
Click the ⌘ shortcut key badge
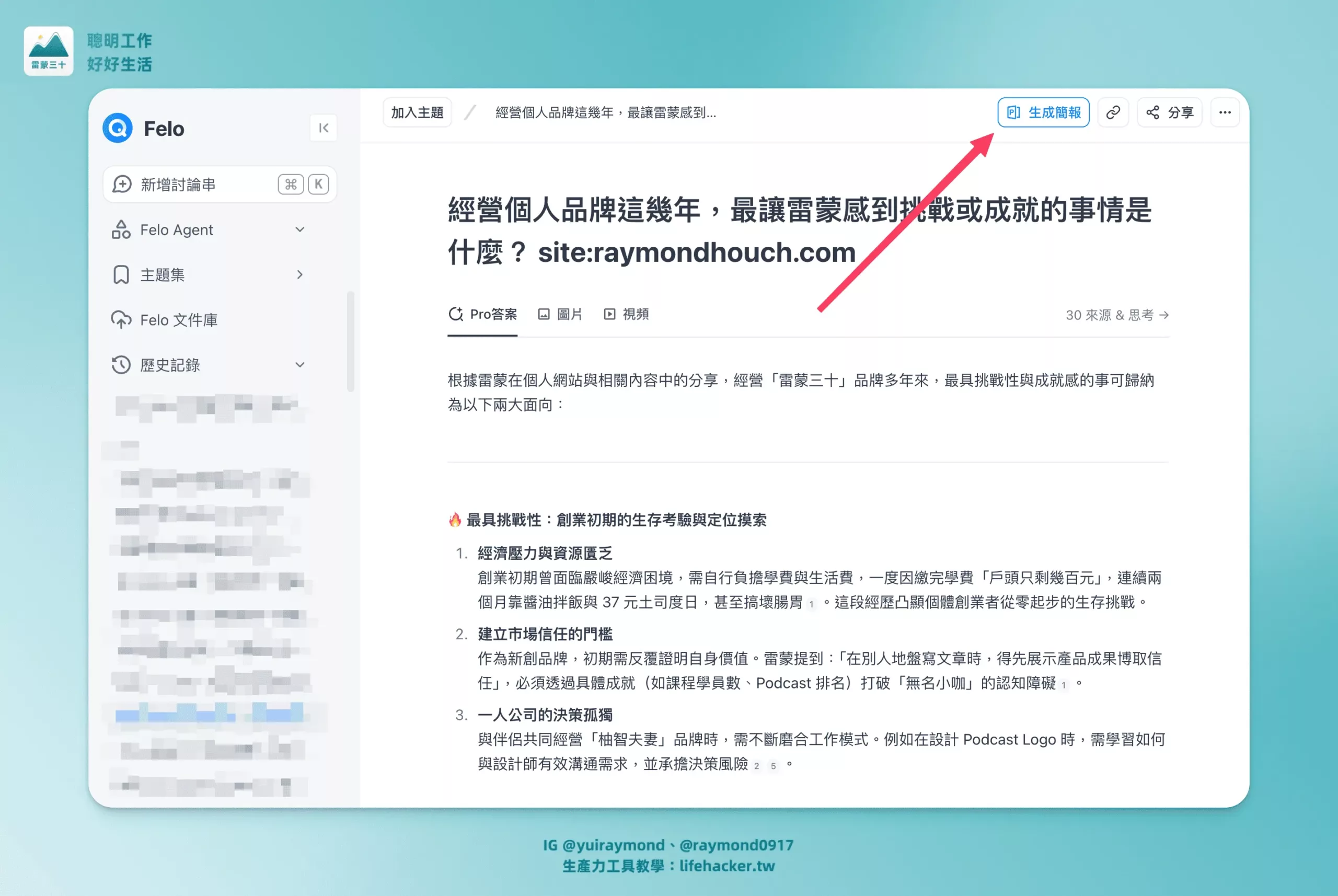pos(291,184)
